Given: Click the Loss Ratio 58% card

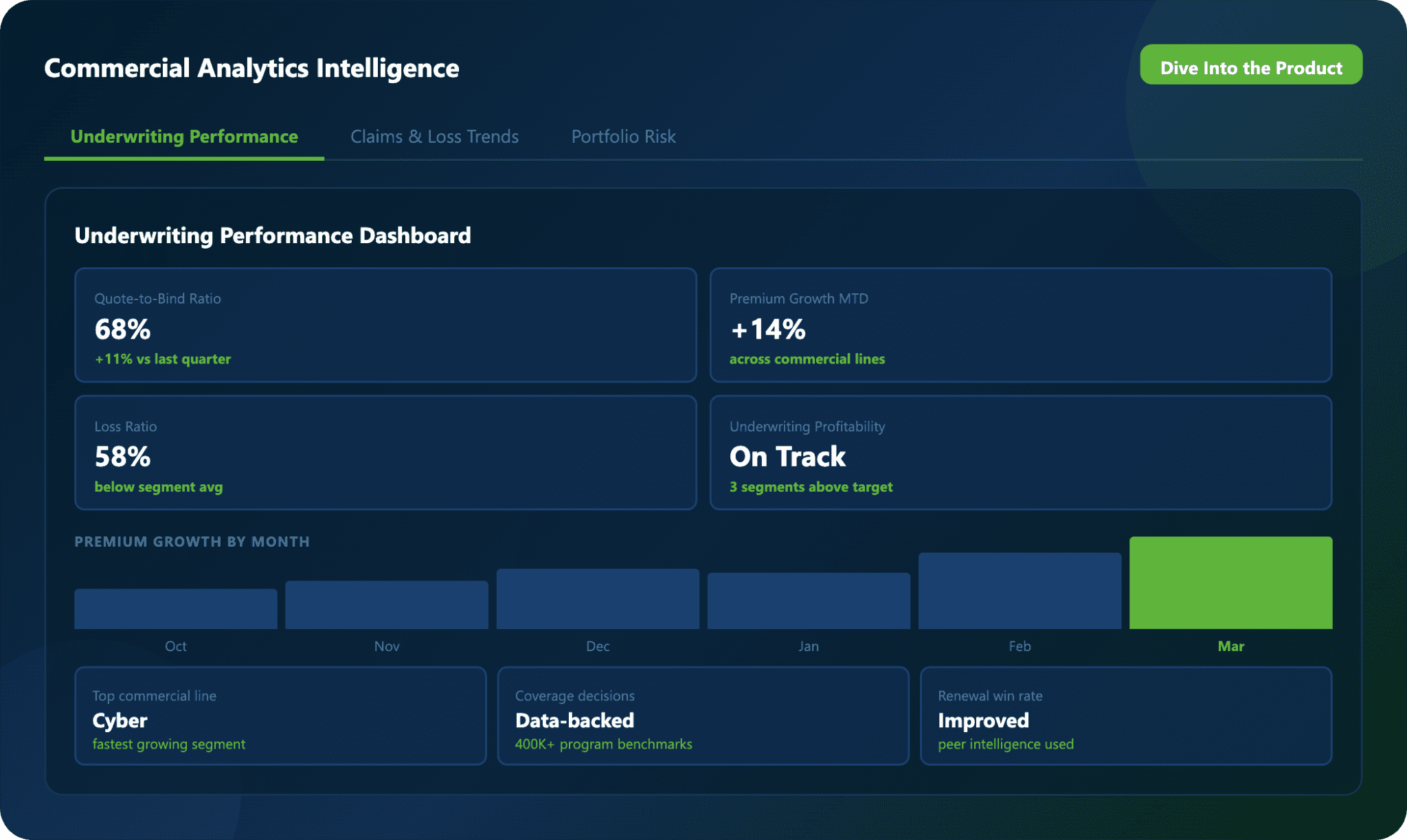Looking at the screenshot, I should (x=385, y=453).
